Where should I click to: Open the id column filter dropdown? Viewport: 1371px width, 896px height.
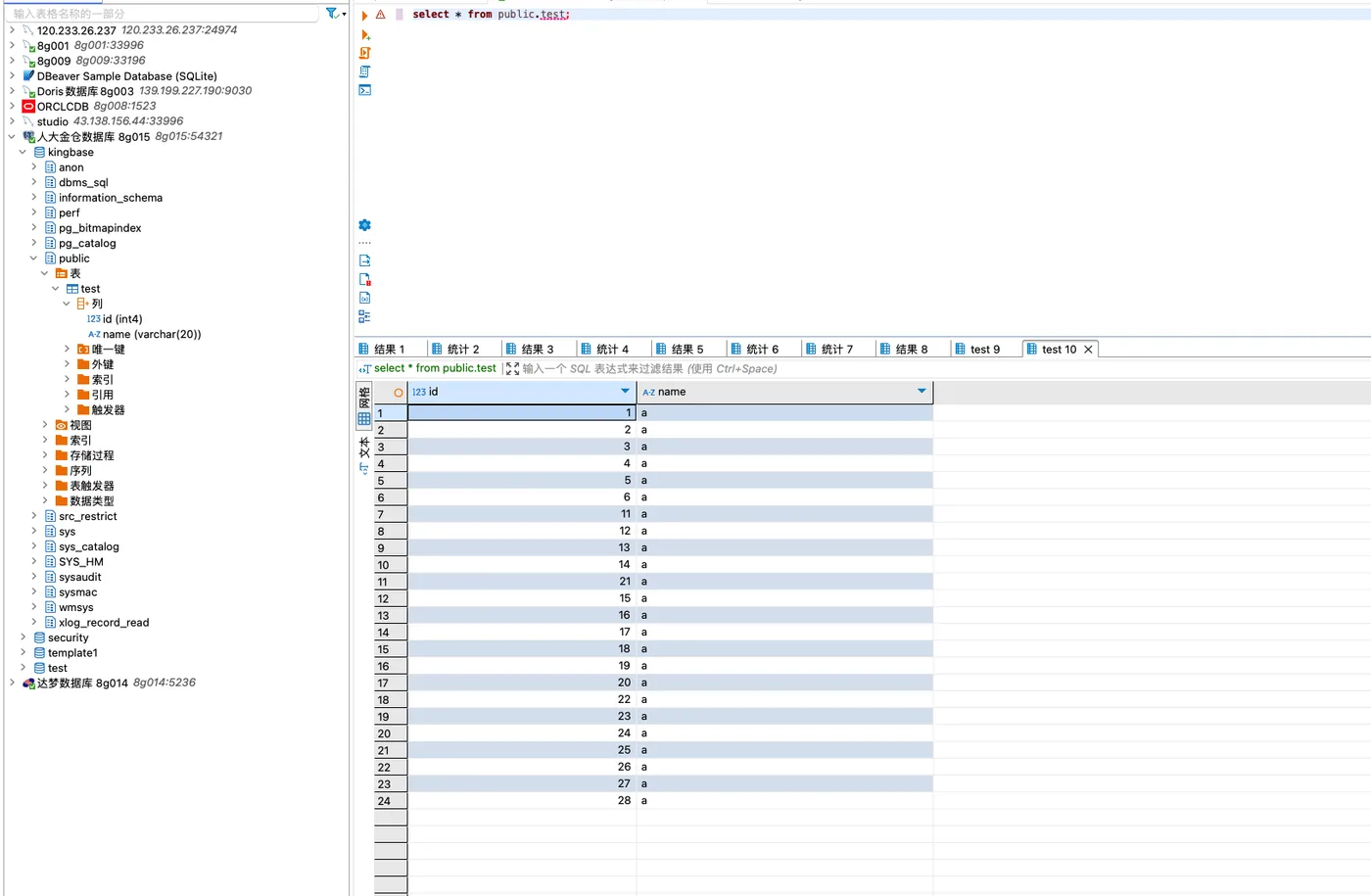click(x=625, y=392)
